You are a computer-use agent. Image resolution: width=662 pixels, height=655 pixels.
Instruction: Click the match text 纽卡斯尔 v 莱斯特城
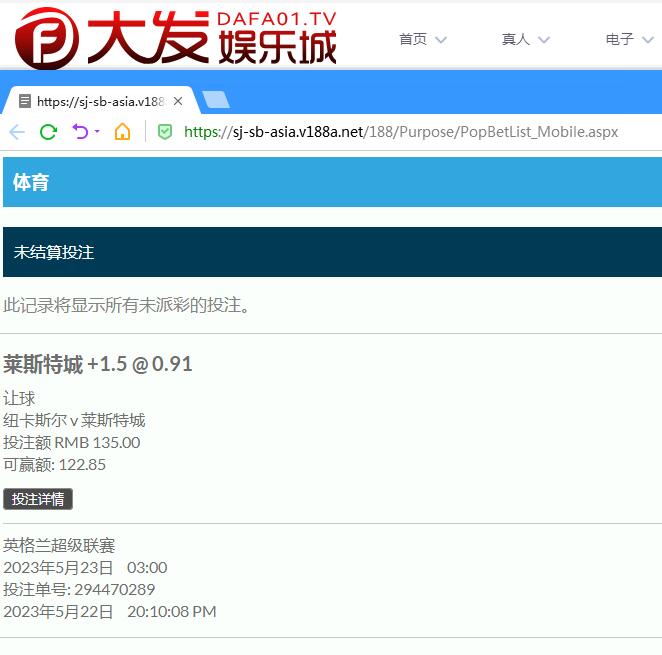point(74,420)
